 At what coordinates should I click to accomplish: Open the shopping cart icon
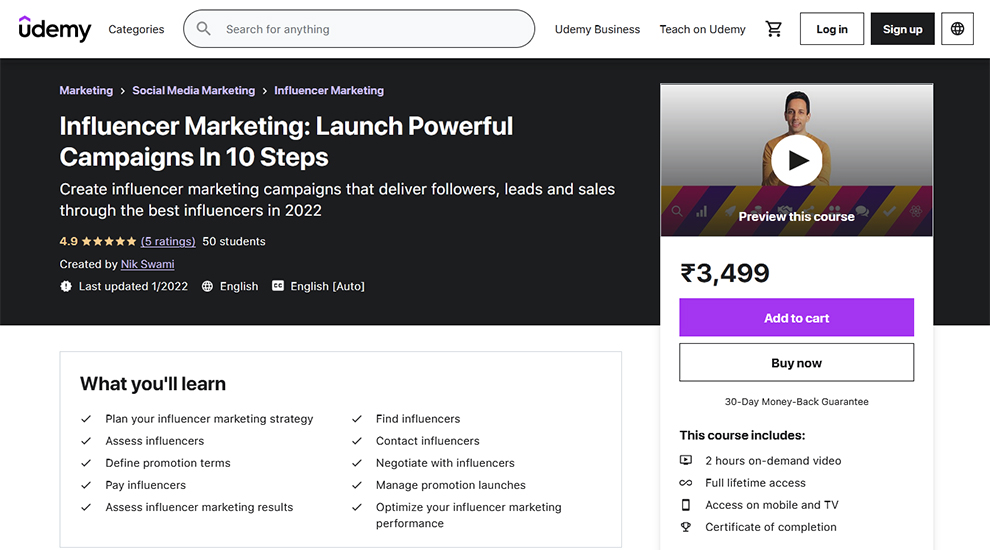[773, 29]
